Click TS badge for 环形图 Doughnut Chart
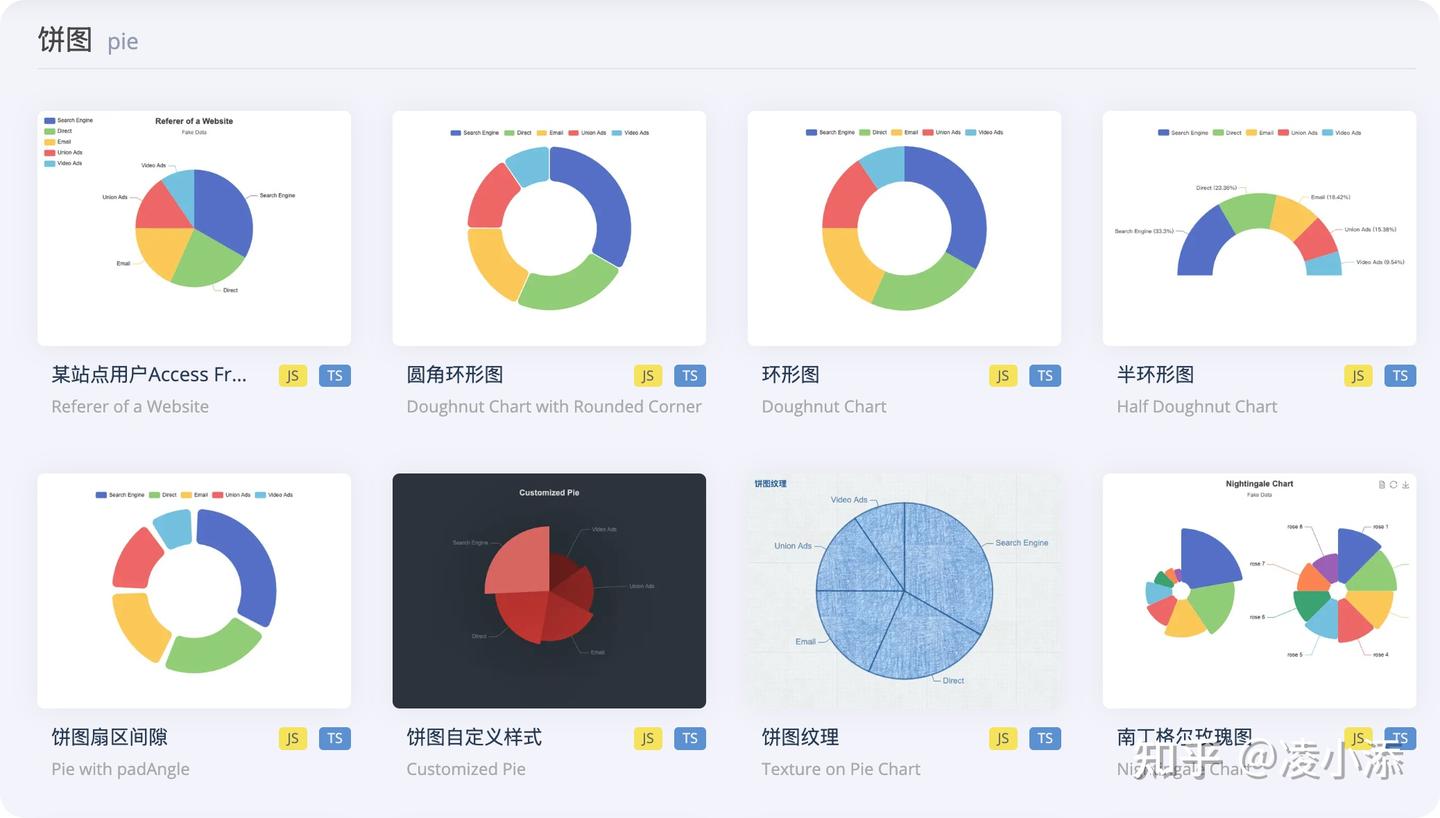 pyautogui.click(x=1045, y=376)
